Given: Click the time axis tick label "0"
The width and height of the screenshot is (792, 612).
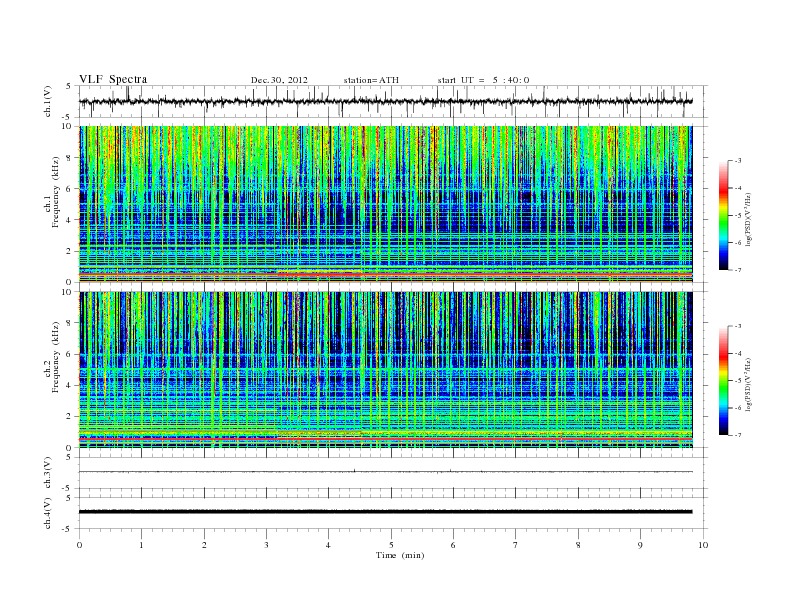Looking at the screenshot, I should tap(79, 545).
